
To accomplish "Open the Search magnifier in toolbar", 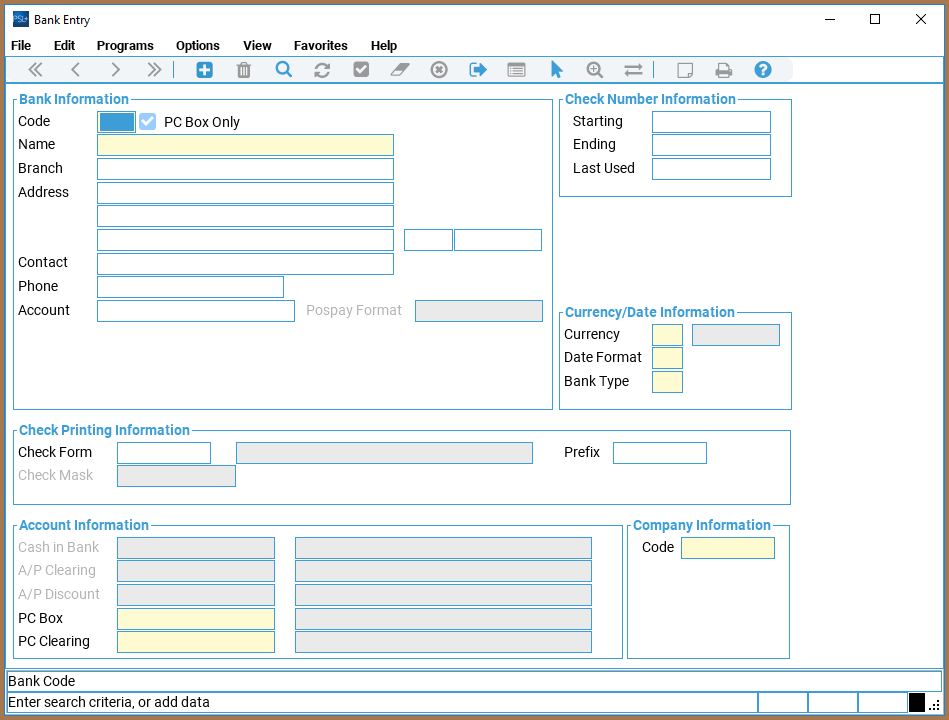I will 284,70.
